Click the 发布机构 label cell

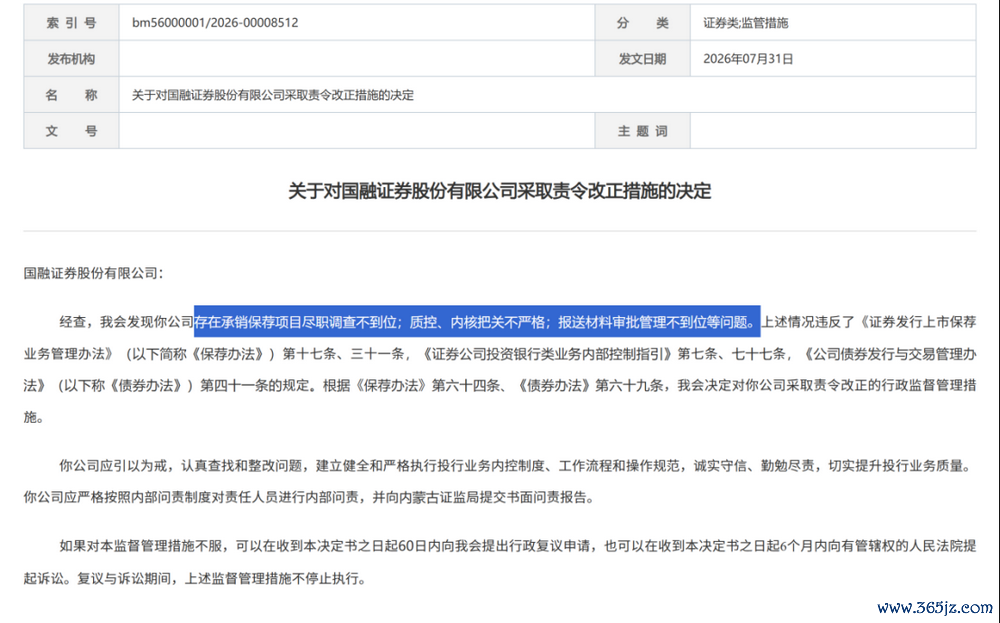(x=71, y=59)
